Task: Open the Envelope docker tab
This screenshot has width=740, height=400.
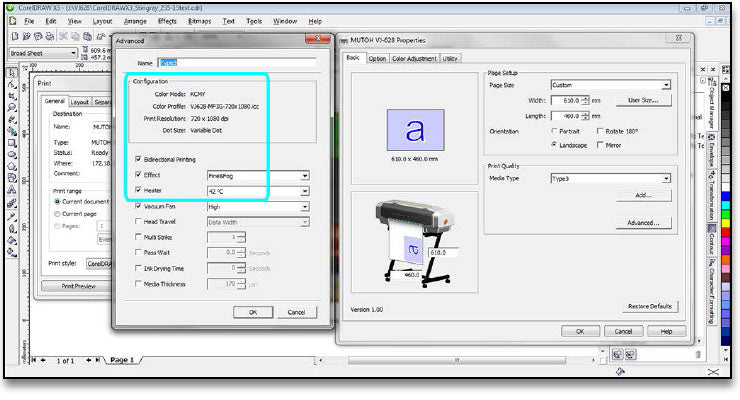Action: [712, 150]
